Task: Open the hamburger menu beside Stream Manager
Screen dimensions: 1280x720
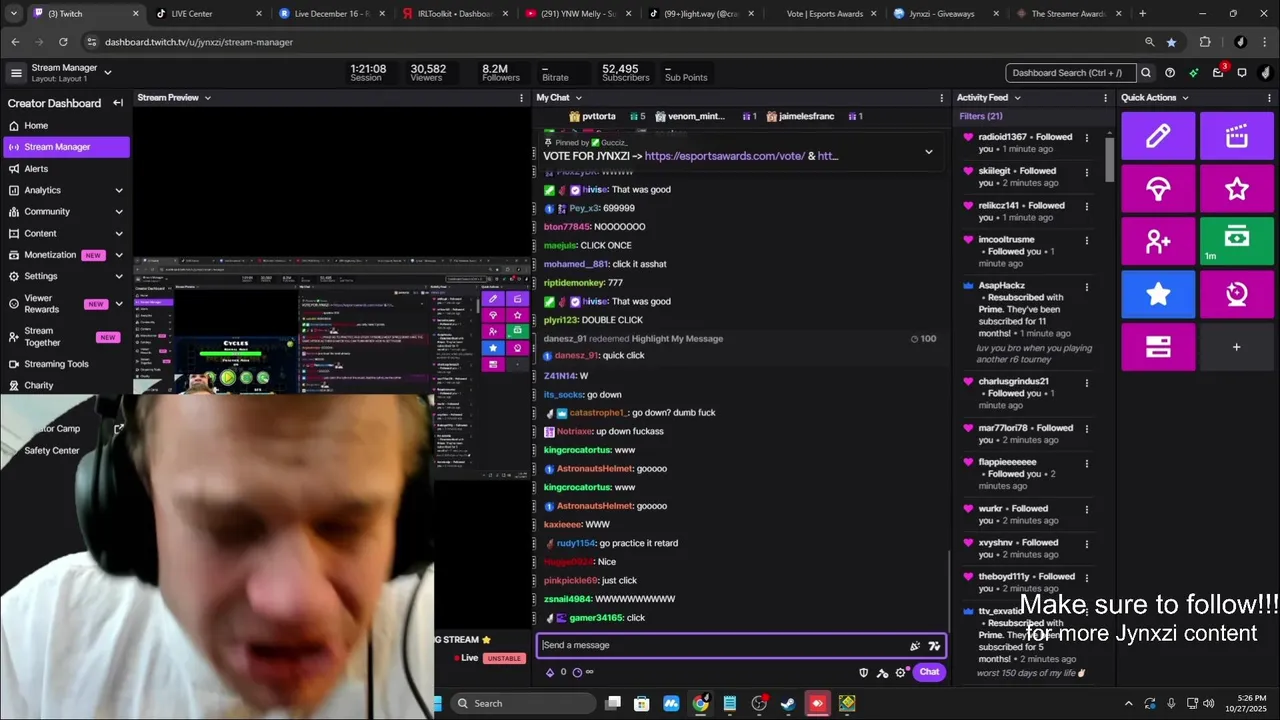Action: (x=16, y=73)
